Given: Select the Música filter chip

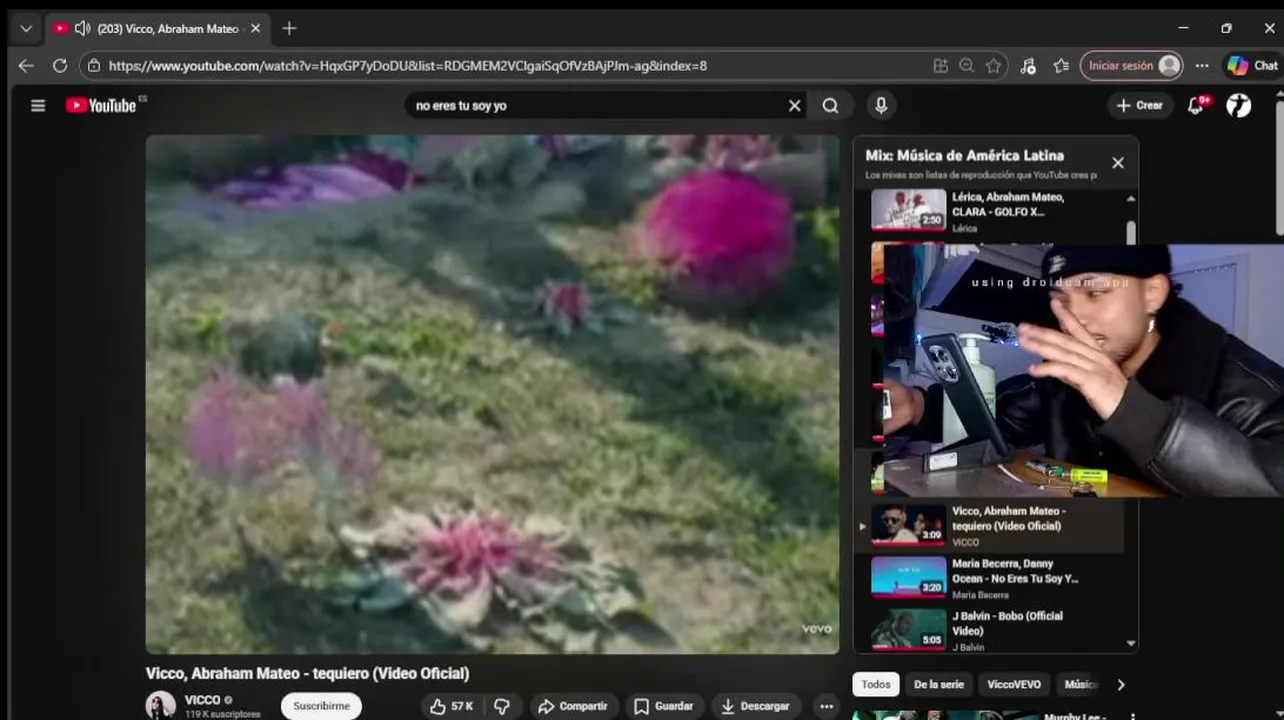Looking at the screenshot, I should tap(1080, 685).
